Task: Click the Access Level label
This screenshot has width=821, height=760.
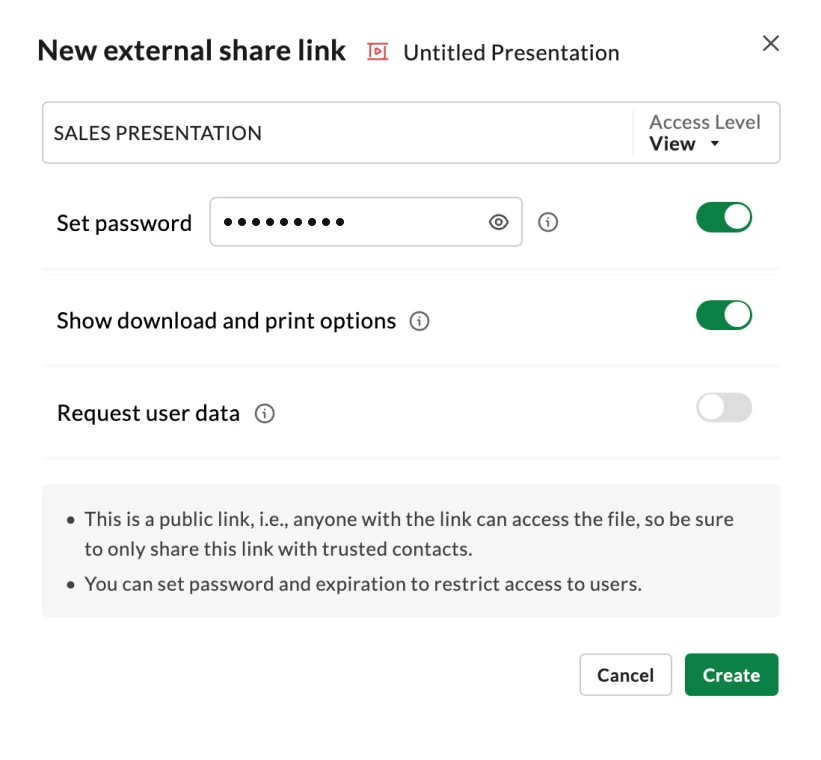Action: pyautogui.click(x=704, y=122)
